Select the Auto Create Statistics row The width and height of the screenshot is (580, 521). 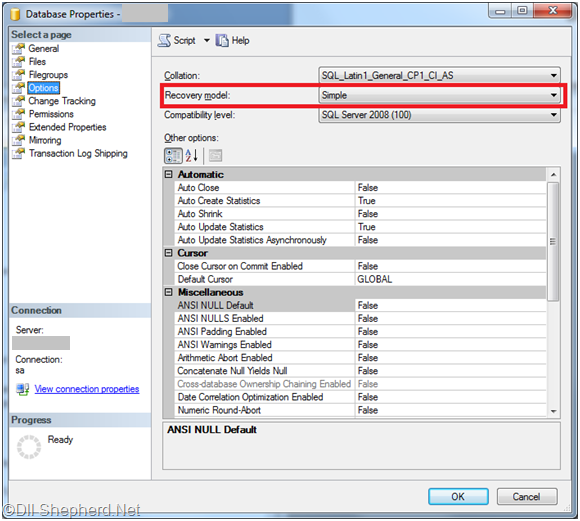[x=361, y=201]
